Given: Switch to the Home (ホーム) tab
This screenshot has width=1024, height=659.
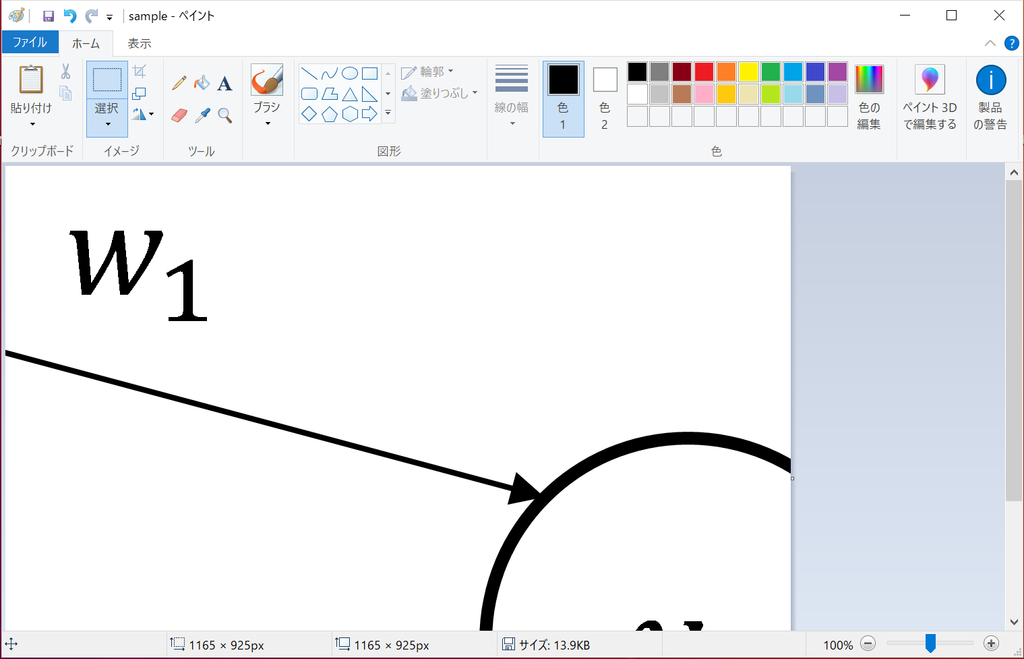Looking at the screenshot, I should (x=86, y=43).
